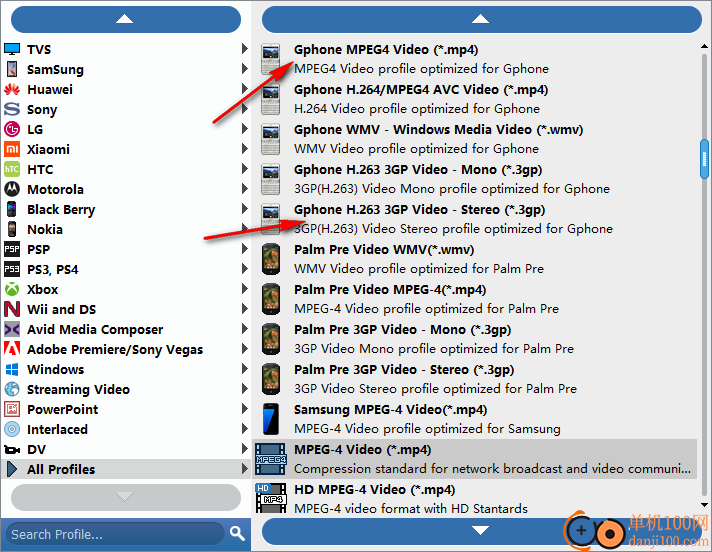Open the Sony category
712x552 pixels.
tap(126, 109)
